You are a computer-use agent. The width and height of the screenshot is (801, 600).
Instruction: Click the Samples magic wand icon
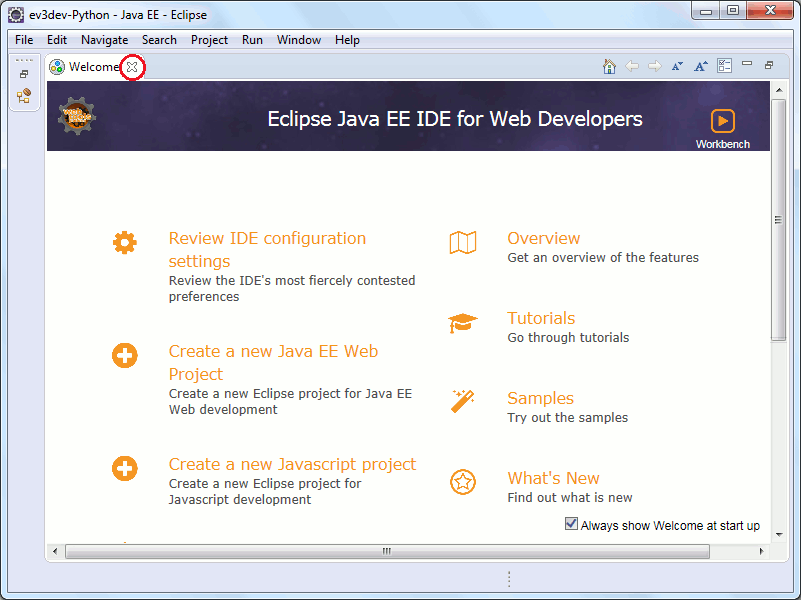463,401
